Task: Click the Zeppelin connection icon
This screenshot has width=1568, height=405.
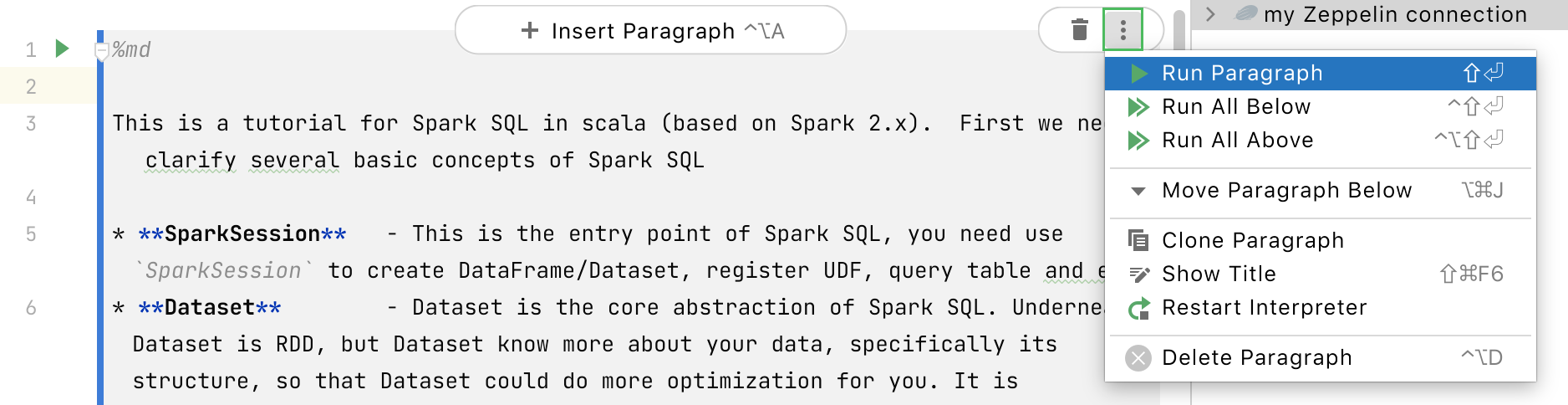Action: [x=1247, y=13]
